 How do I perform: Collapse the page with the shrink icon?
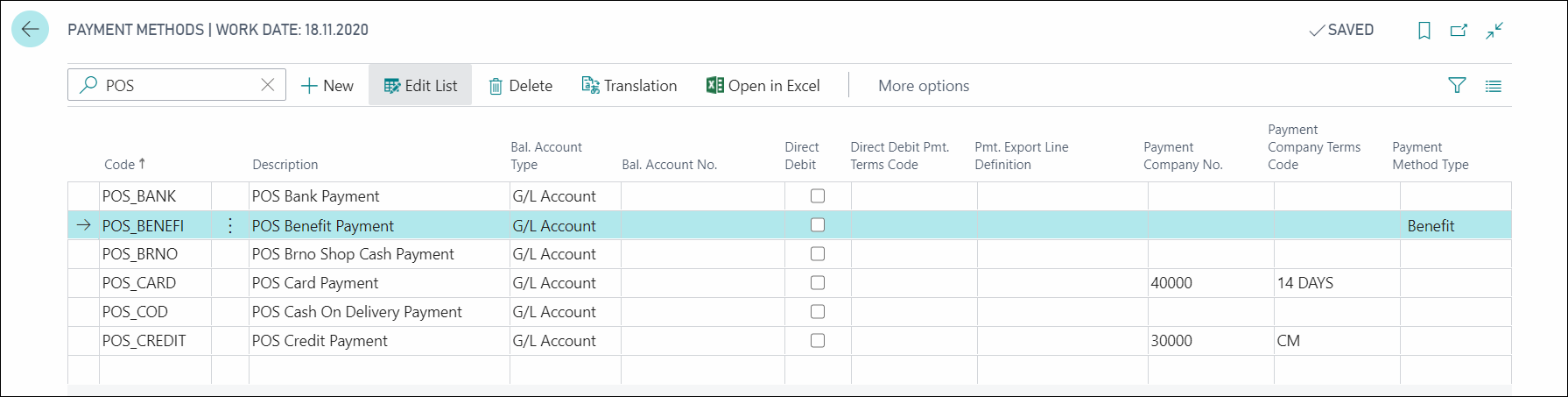tap(1494, 31)
